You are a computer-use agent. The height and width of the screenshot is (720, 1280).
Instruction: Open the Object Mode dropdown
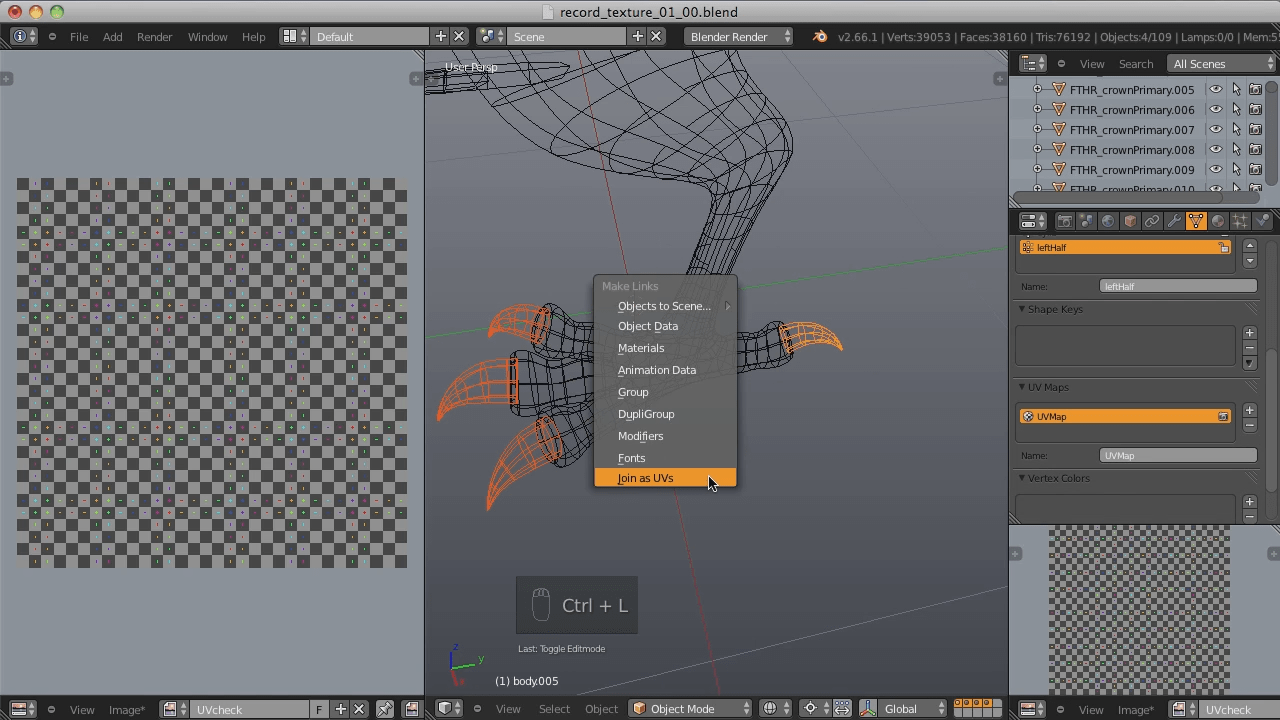(x=690, y=709)
